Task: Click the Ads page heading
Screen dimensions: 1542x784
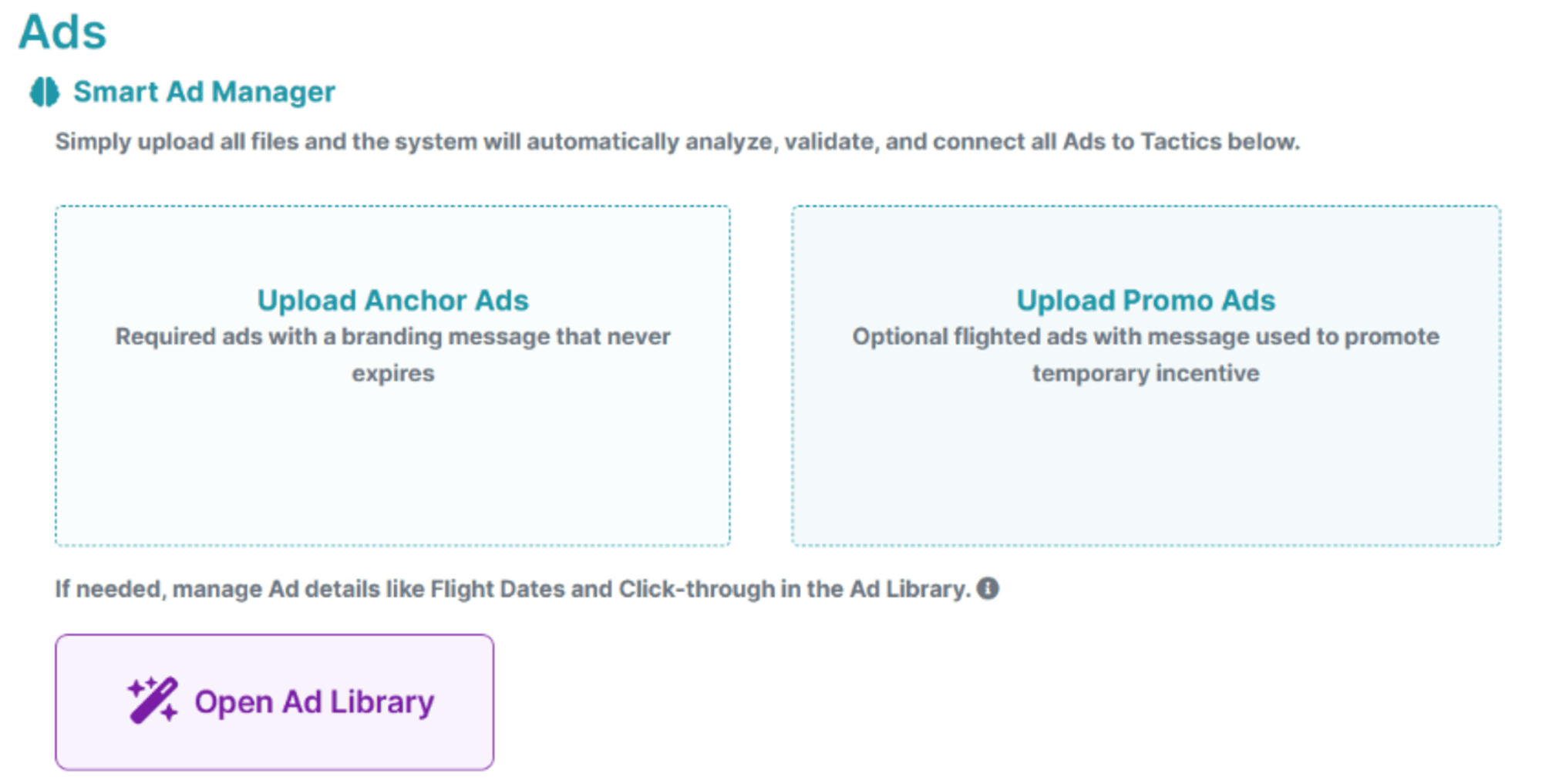Action: tap(63, 32)
